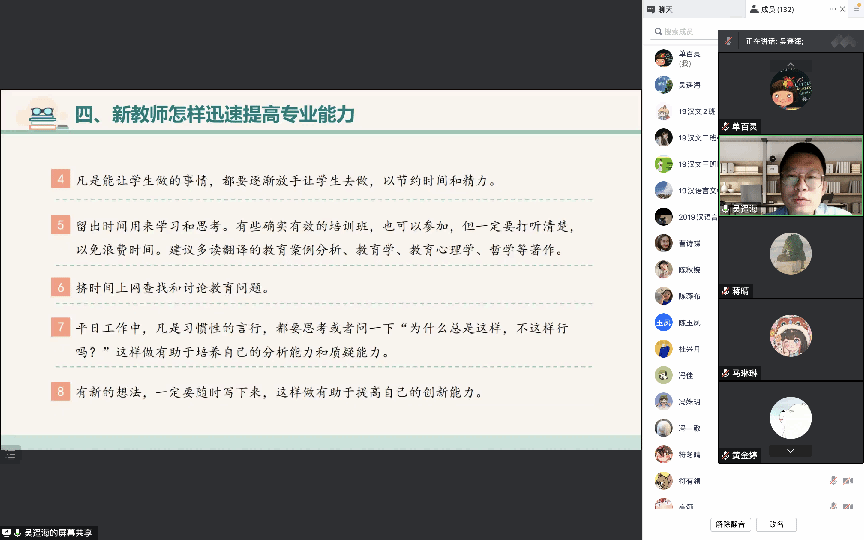Click the button right of 请求发言
Viewport: 864px width, 540px height.
pos(776,524)
